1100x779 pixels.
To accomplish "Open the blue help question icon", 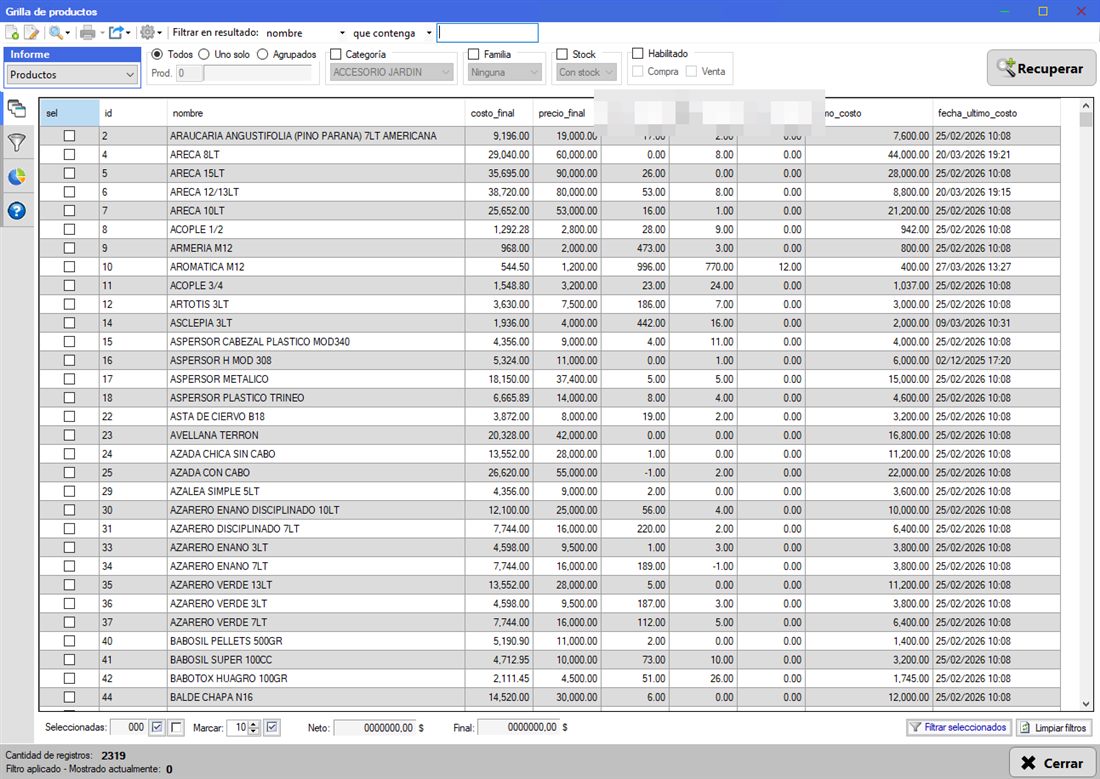I will click(17, 211).
